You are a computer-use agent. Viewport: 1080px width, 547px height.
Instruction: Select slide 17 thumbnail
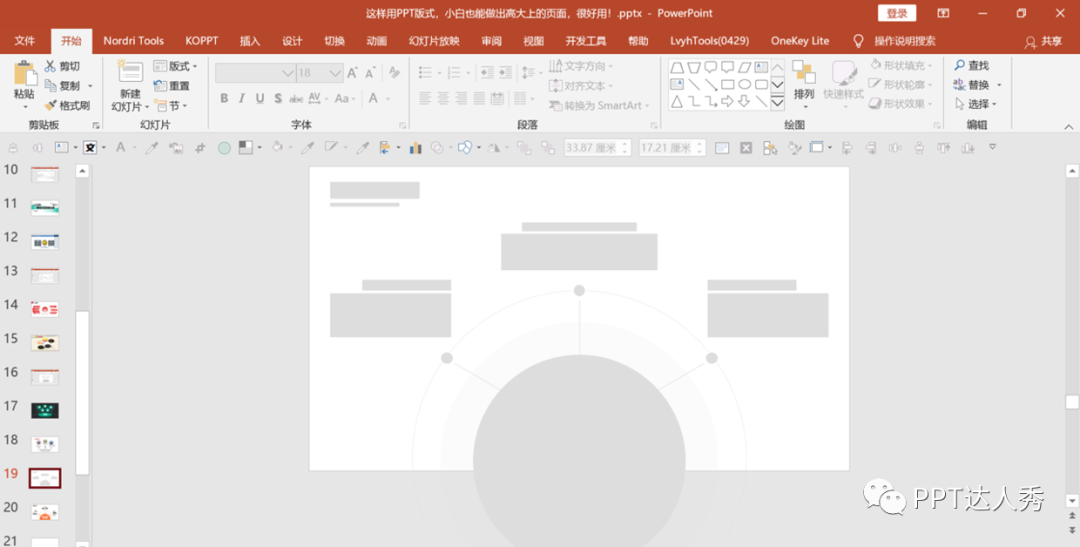[x=45, y=411]
